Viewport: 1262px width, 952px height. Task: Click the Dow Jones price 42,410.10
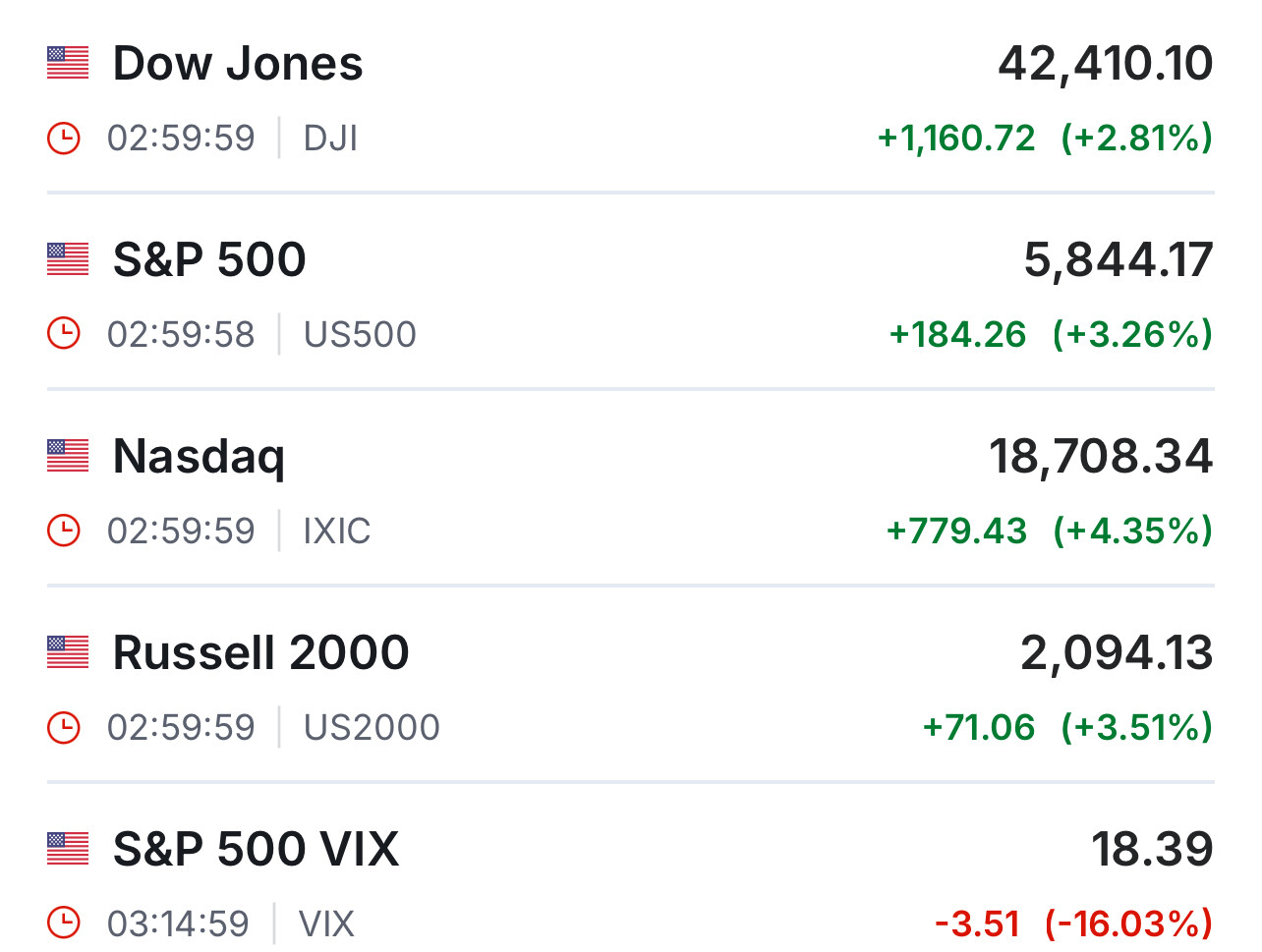(1105, 64)
